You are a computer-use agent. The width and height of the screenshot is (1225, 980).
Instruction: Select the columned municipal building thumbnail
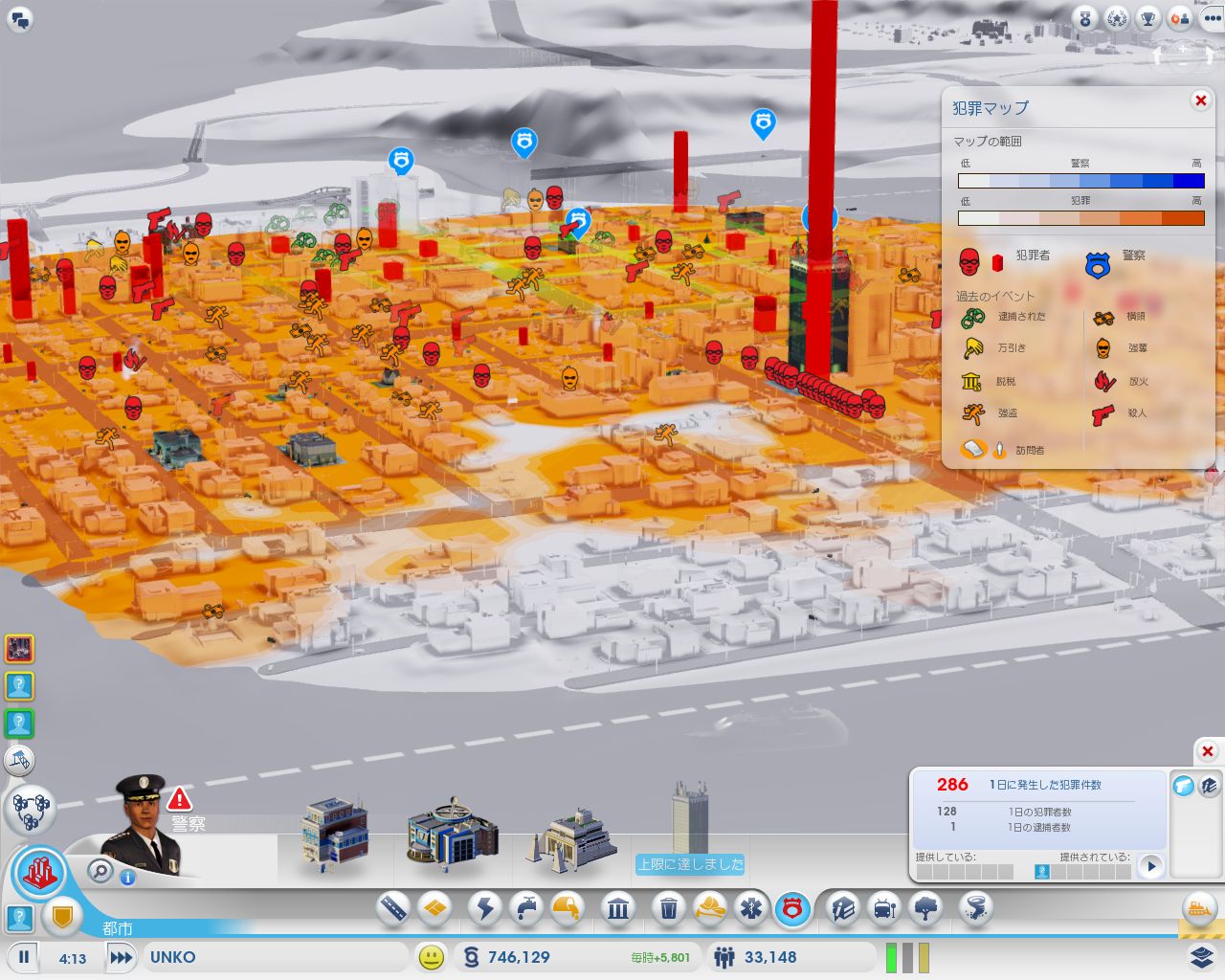pyautogui.click(x=571, y=839)
